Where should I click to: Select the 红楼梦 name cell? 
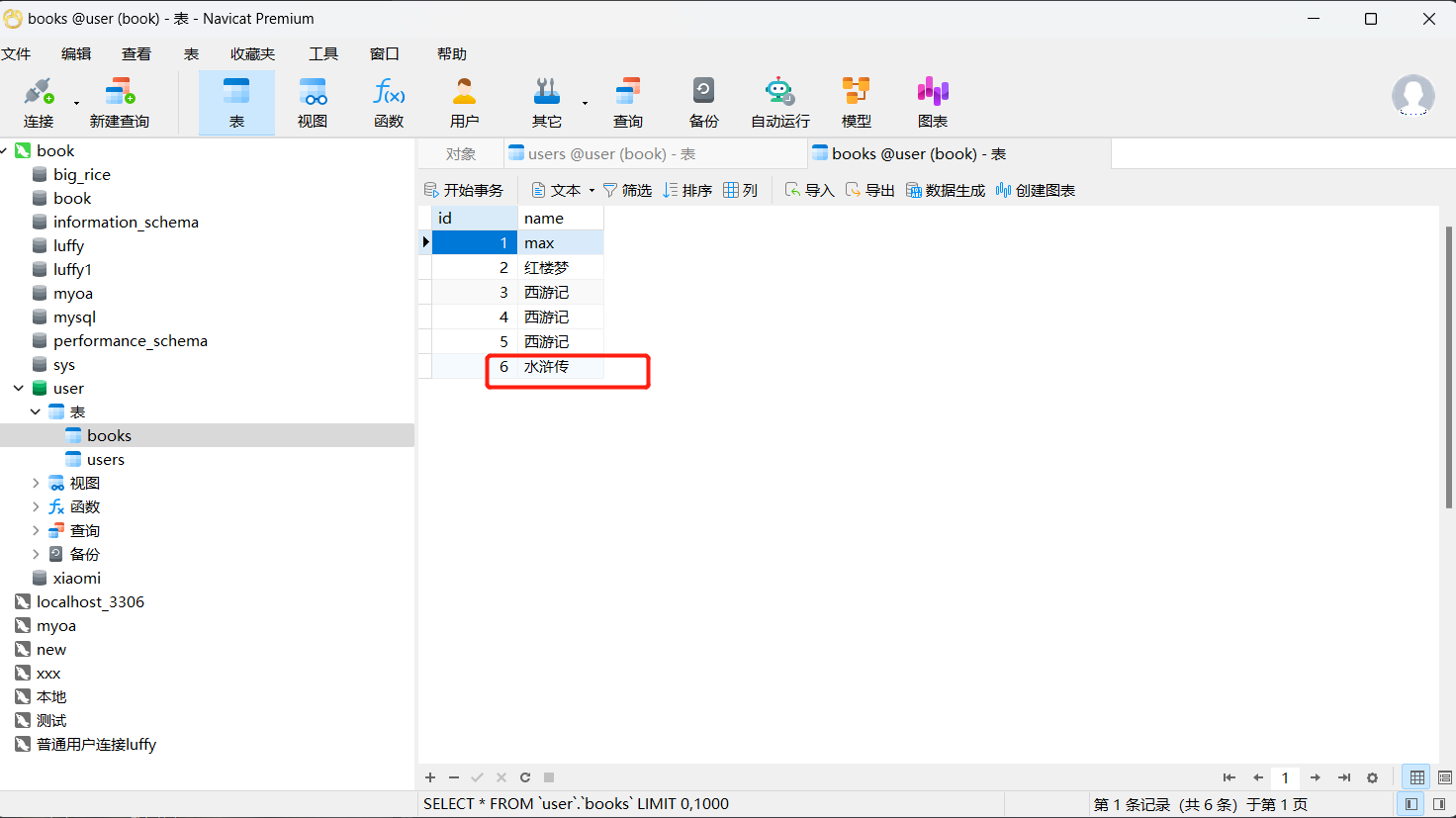(x=560, y=267)
